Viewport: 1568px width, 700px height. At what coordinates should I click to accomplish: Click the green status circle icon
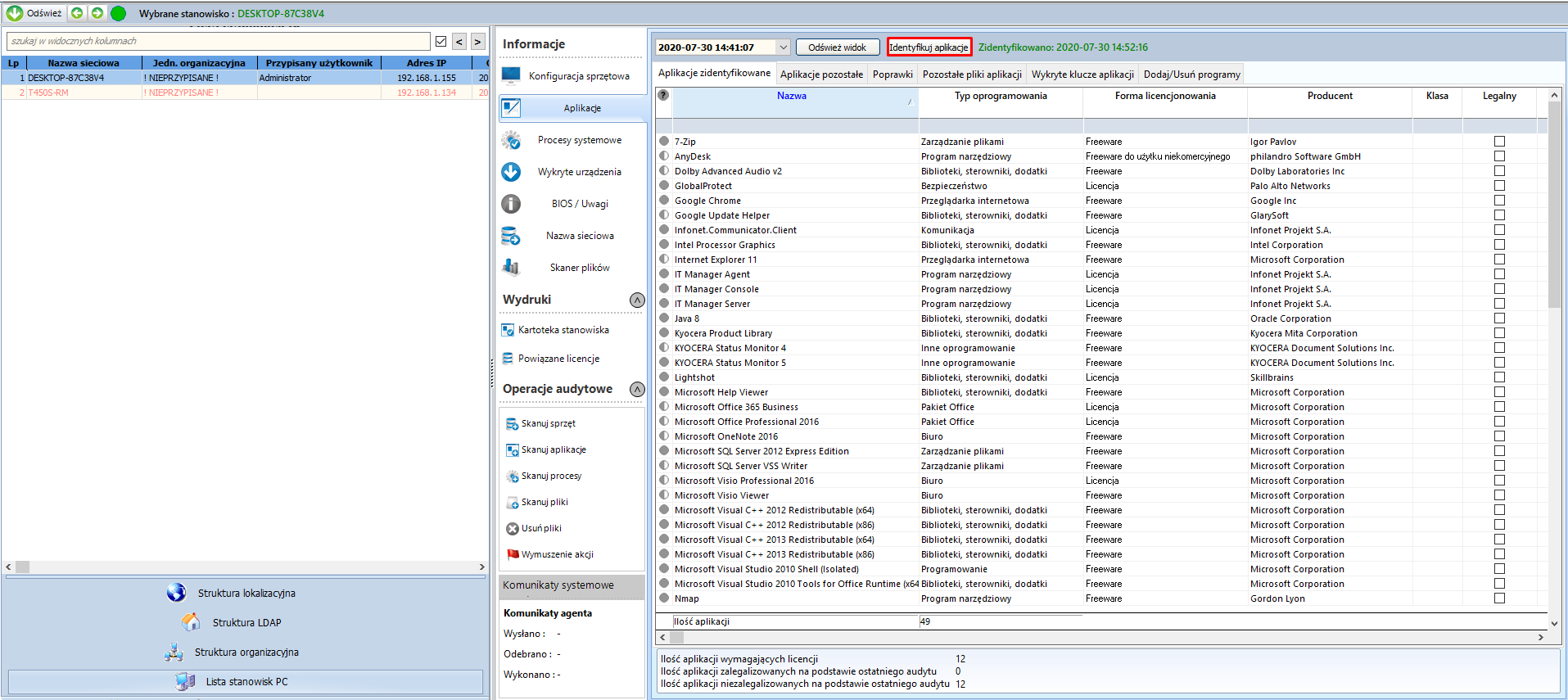click(x=119, y=13)
